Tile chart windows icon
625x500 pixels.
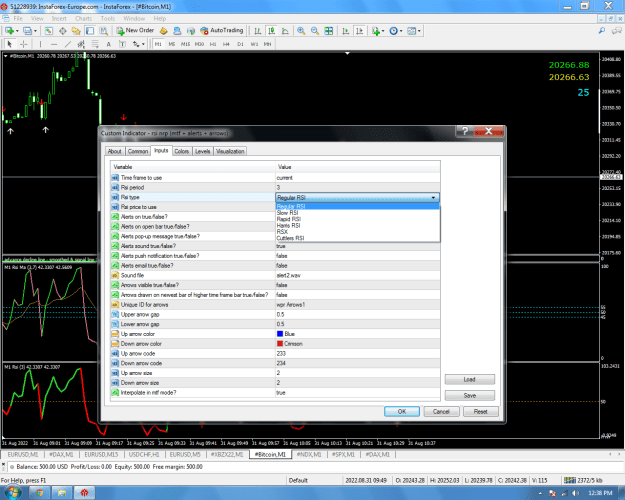329,31
